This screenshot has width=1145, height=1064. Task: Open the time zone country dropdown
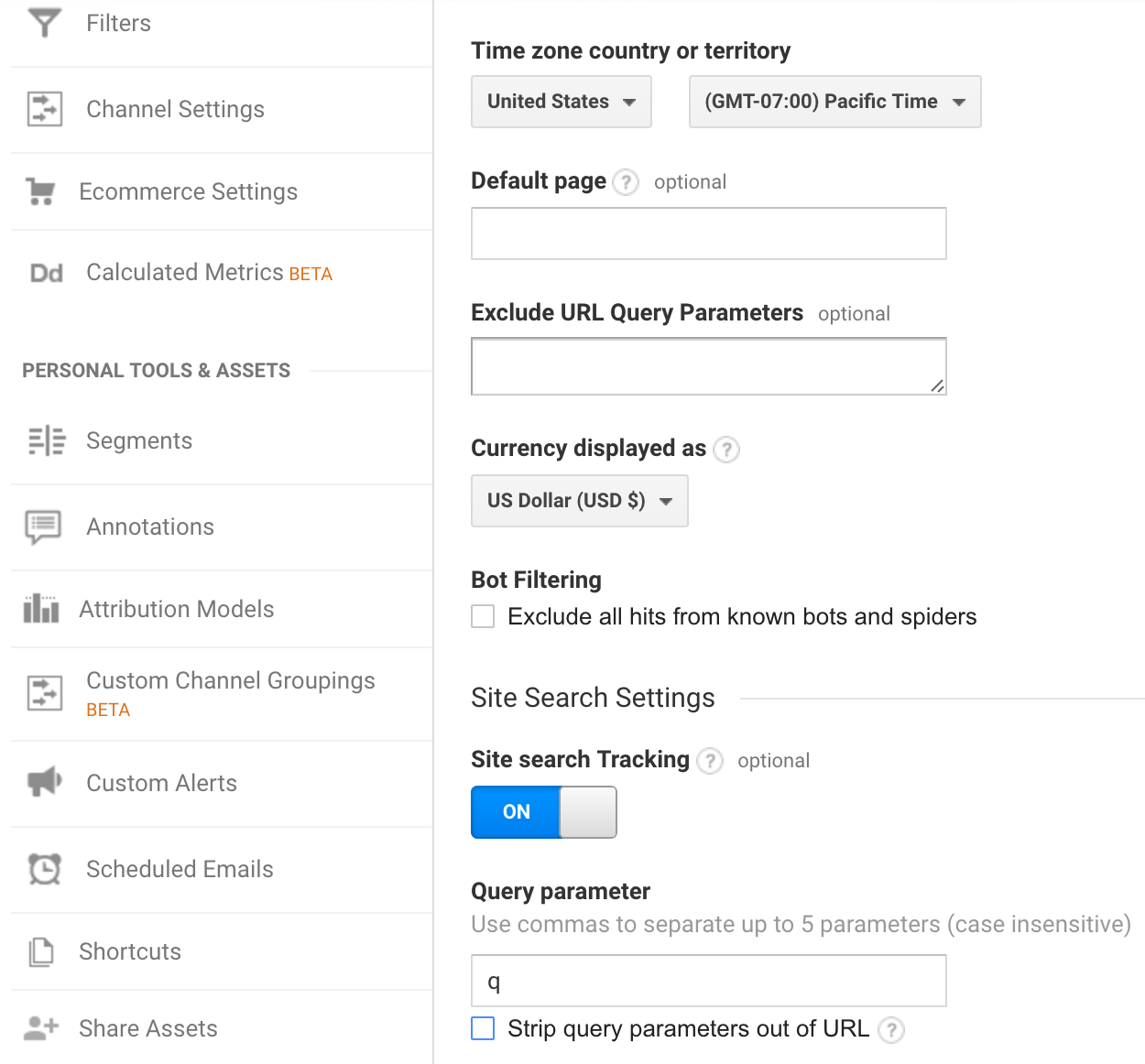point(561,102)
